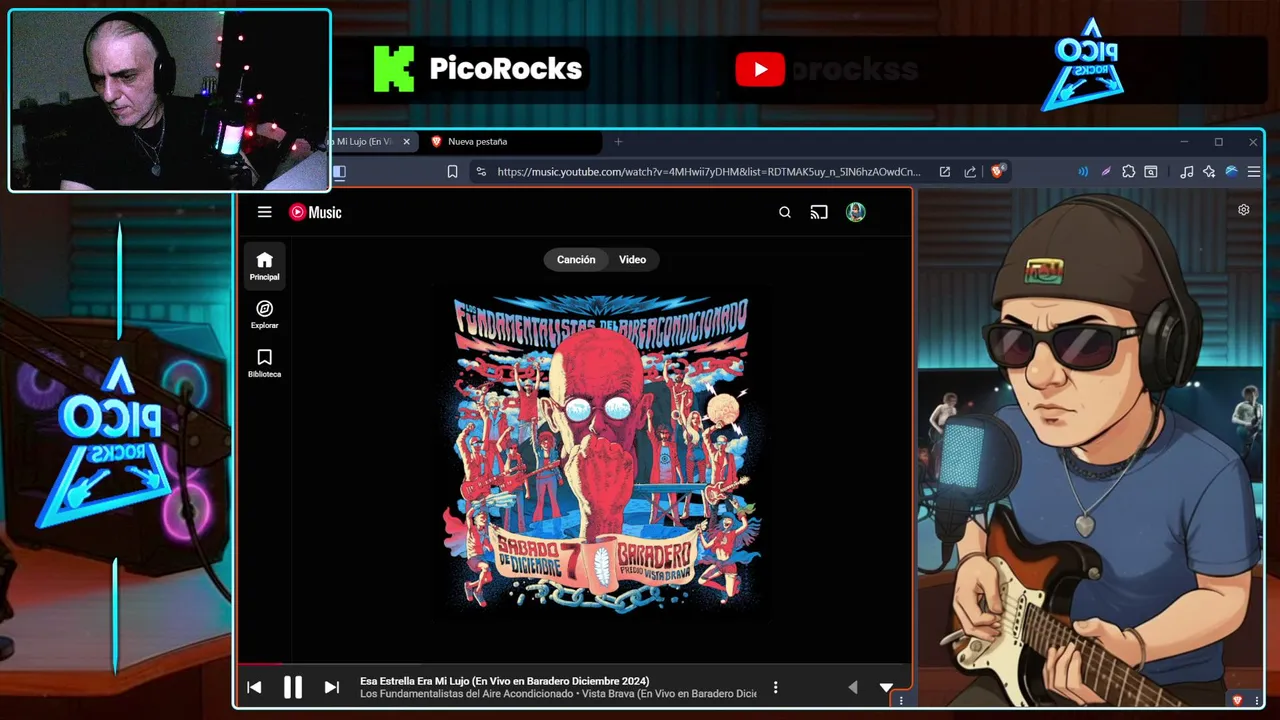The height and width of the screenshot is (720, 1280).
Task: Click the red song progress bar
Action: point(259,663)
